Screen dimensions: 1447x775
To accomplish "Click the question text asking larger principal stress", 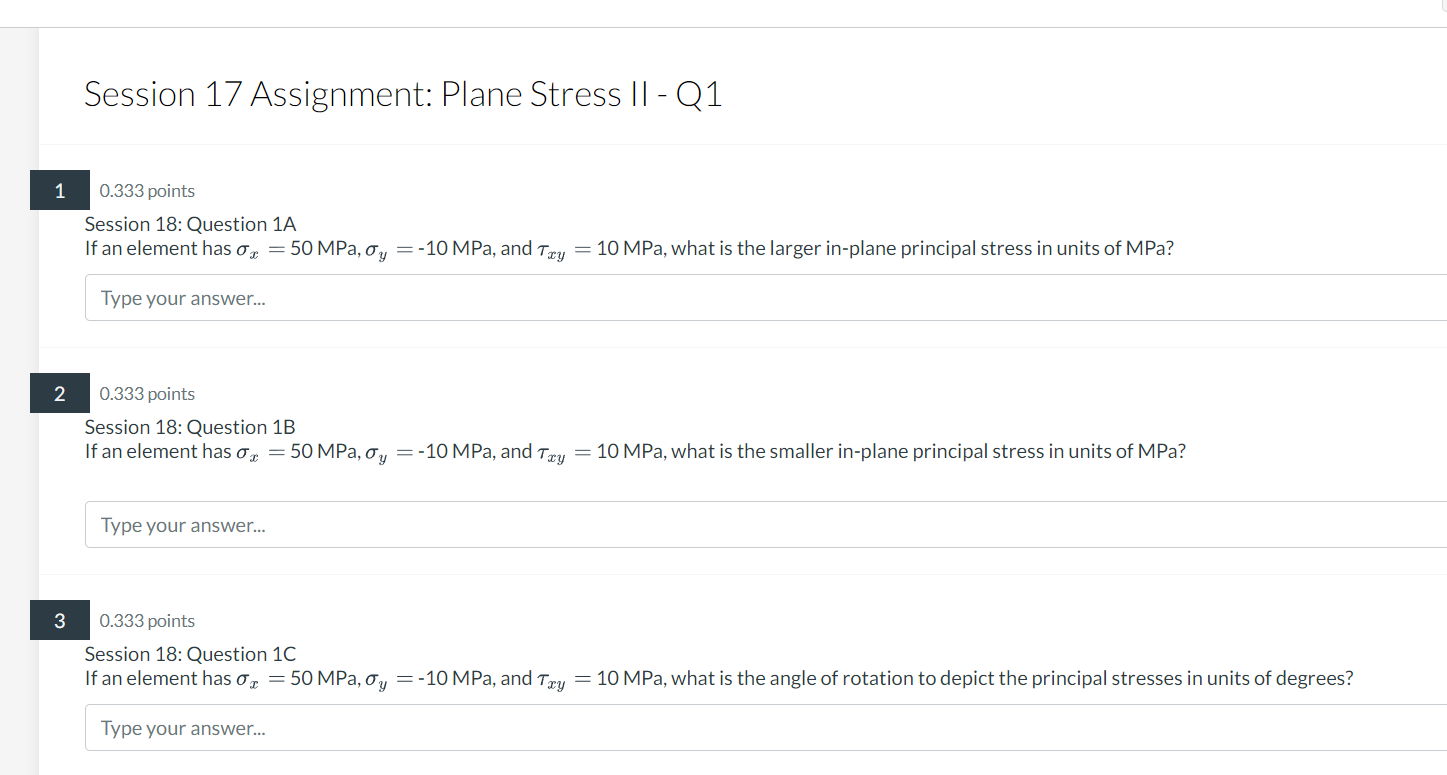I will coord(629,248).
